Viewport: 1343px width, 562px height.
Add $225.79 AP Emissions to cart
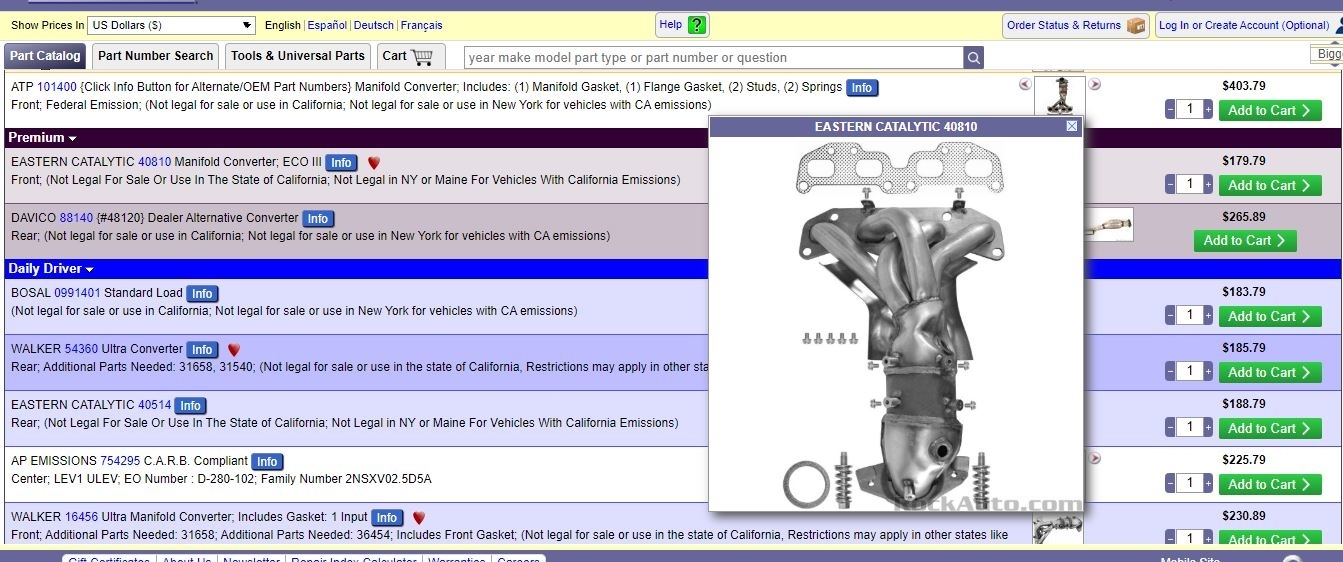point(1270,485)
